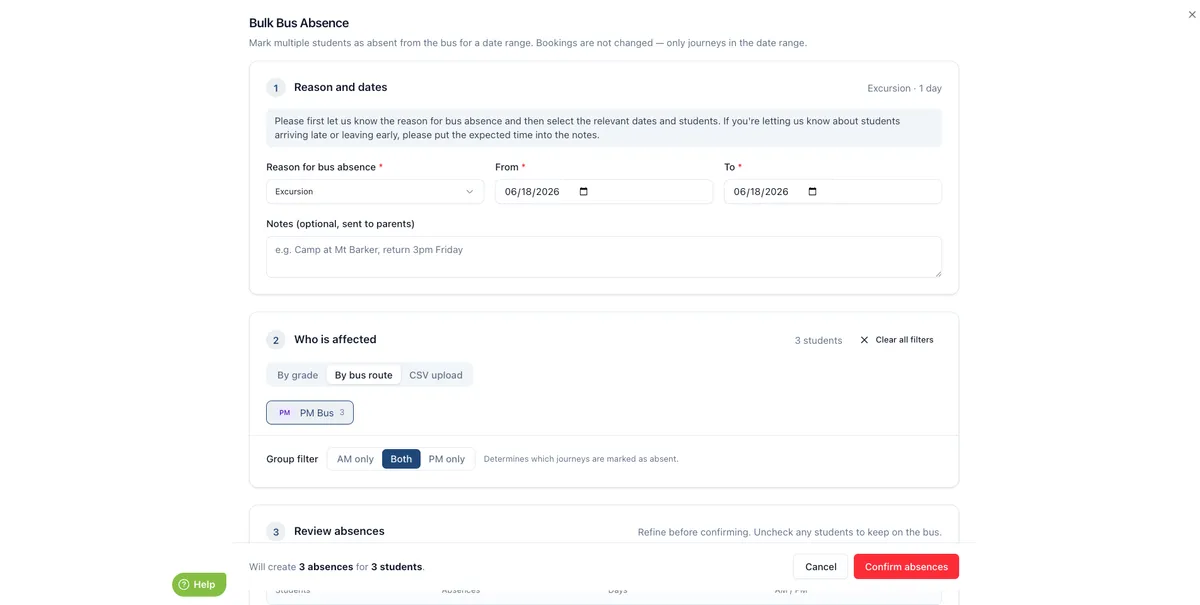1200x605 pixels.
Task: Click the 'Determines which journeys are marked' hint
Action: click(581, 459)
